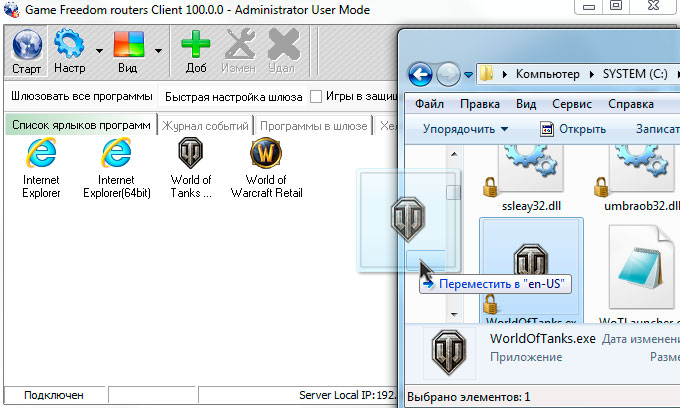This screenshot has width=680, height=408.
Task: Click the Explorer back navigation arrow
Action: 421,74
